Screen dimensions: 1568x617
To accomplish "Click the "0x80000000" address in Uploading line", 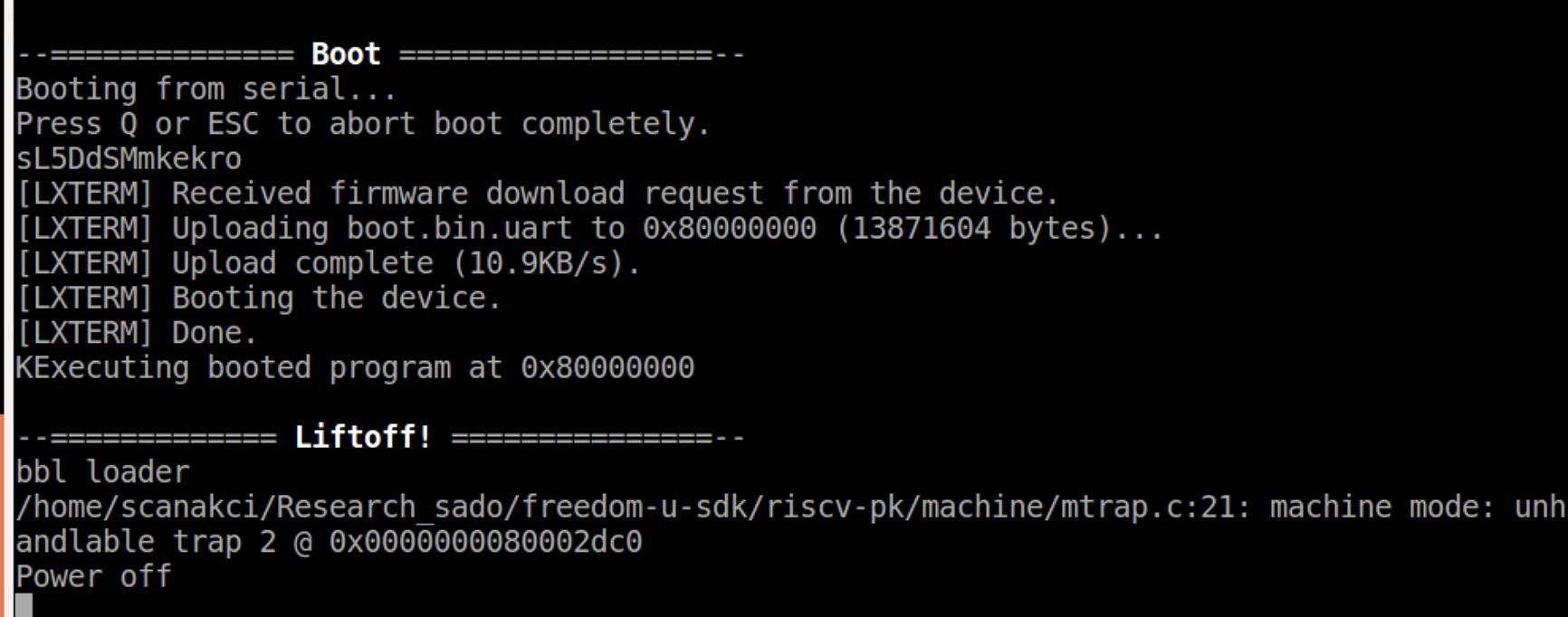I will 729,228.
